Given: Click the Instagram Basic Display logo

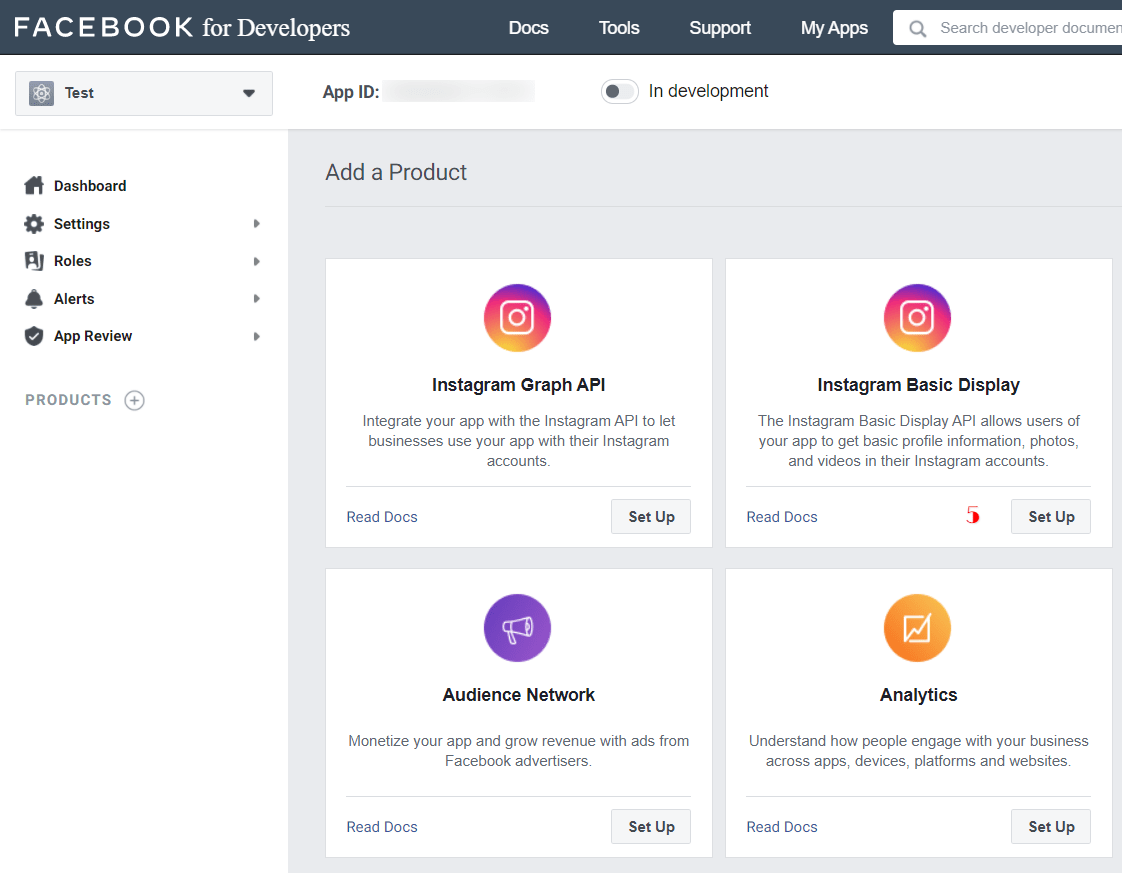Looking at the screenshot, I should [917, 318].
